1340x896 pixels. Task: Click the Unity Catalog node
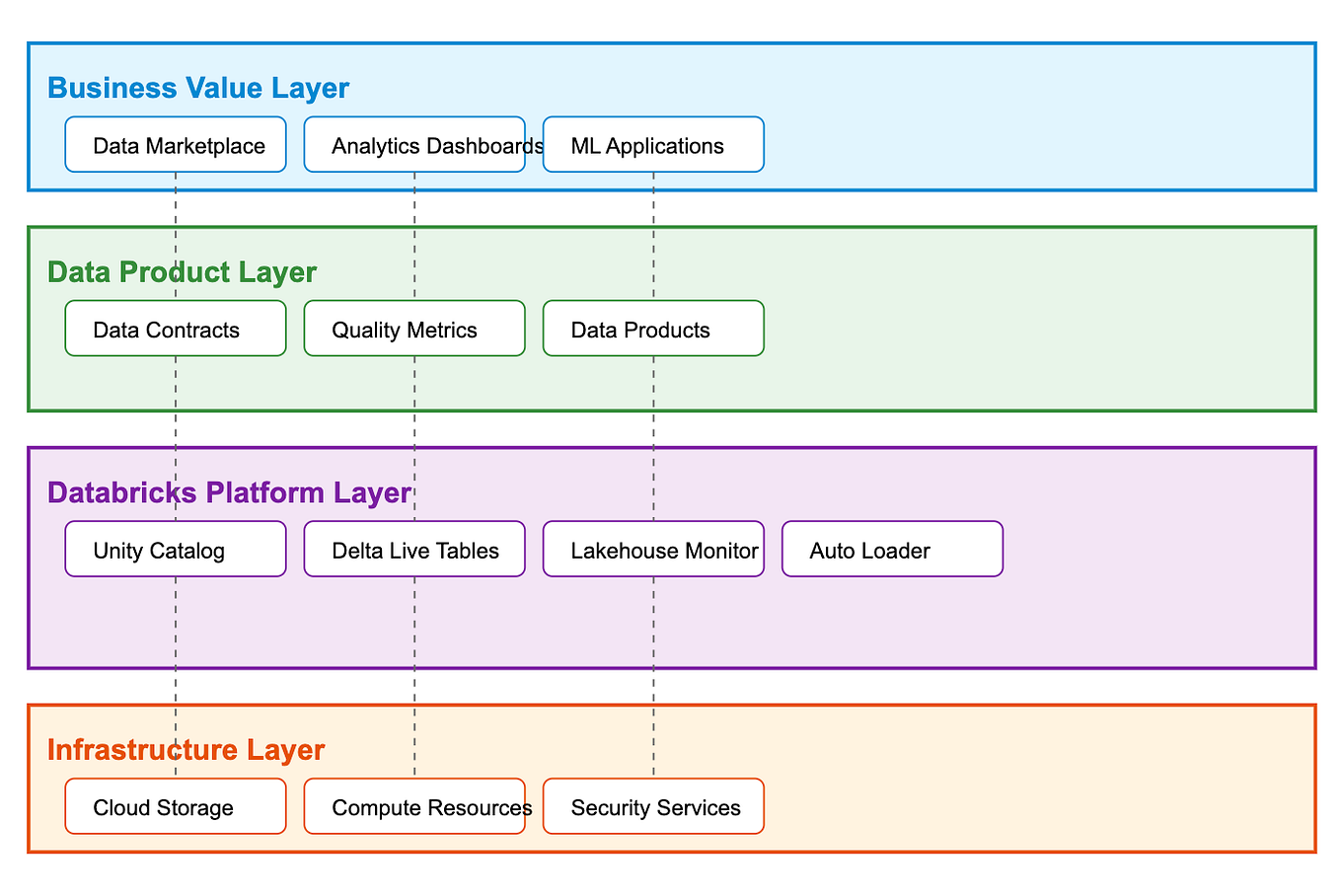point(176,550)
